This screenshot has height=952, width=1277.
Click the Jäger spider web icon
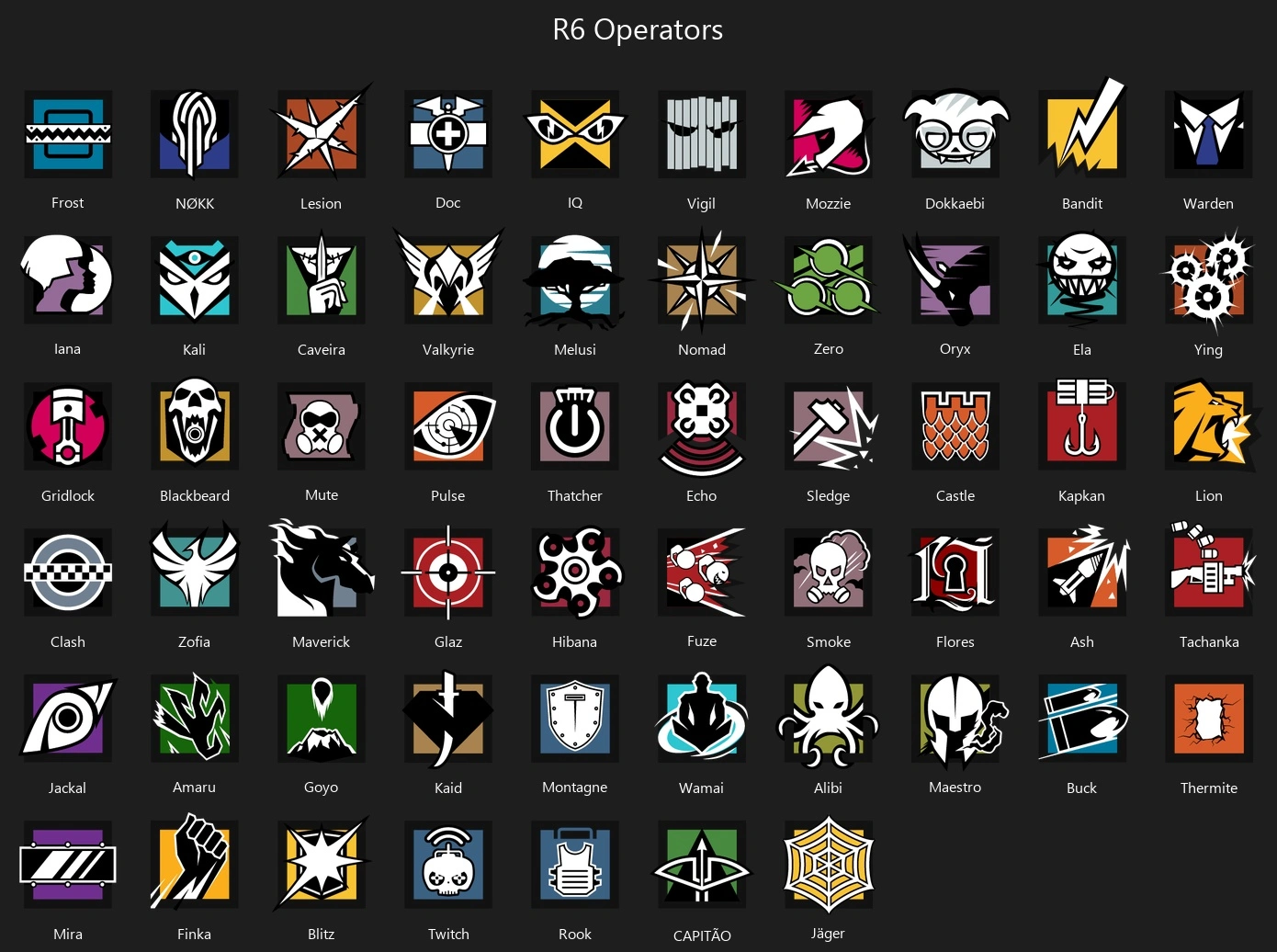click(x=829, y=864)
